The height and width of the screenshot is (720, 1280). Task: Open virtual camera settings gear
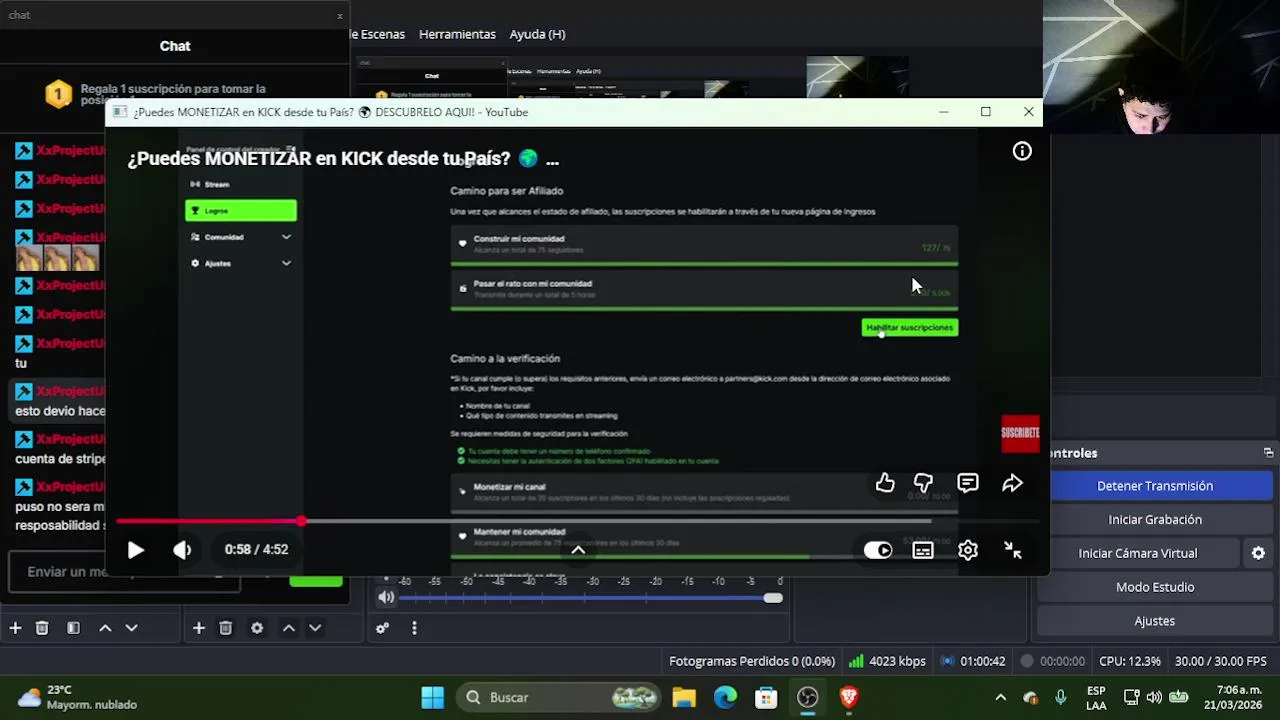coord(1258,553)
